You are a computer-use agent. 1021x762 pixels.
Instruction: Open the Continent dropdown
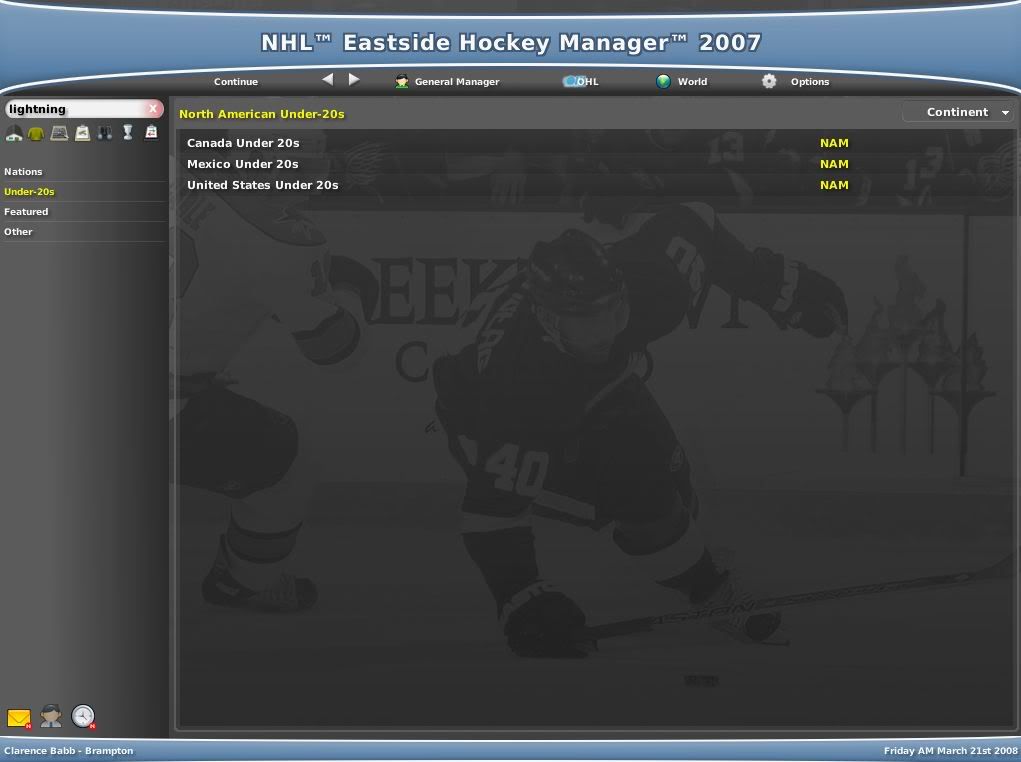[960, 113]
